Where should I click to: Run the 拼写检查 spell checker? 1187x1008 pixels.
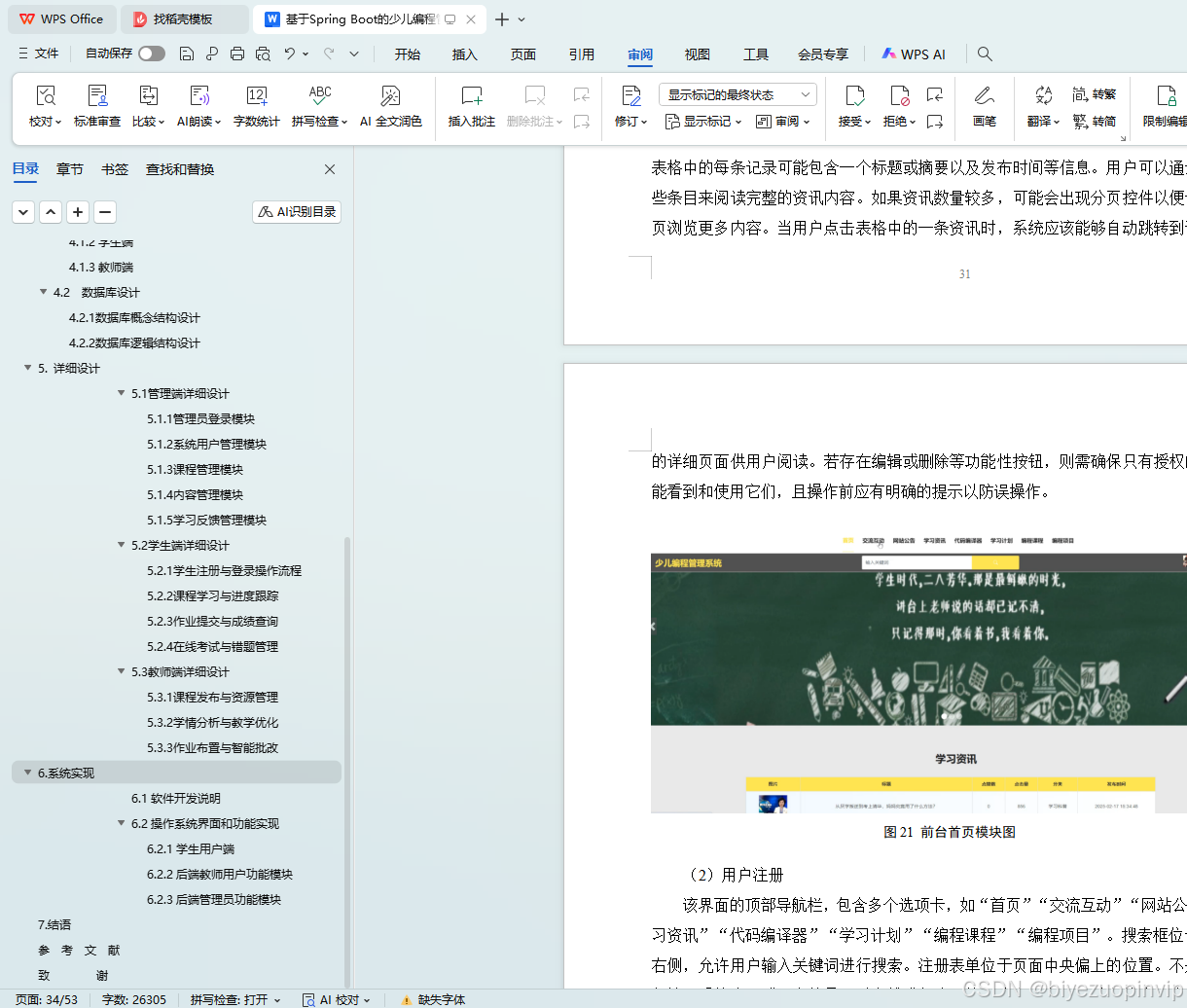click(318, 107)
